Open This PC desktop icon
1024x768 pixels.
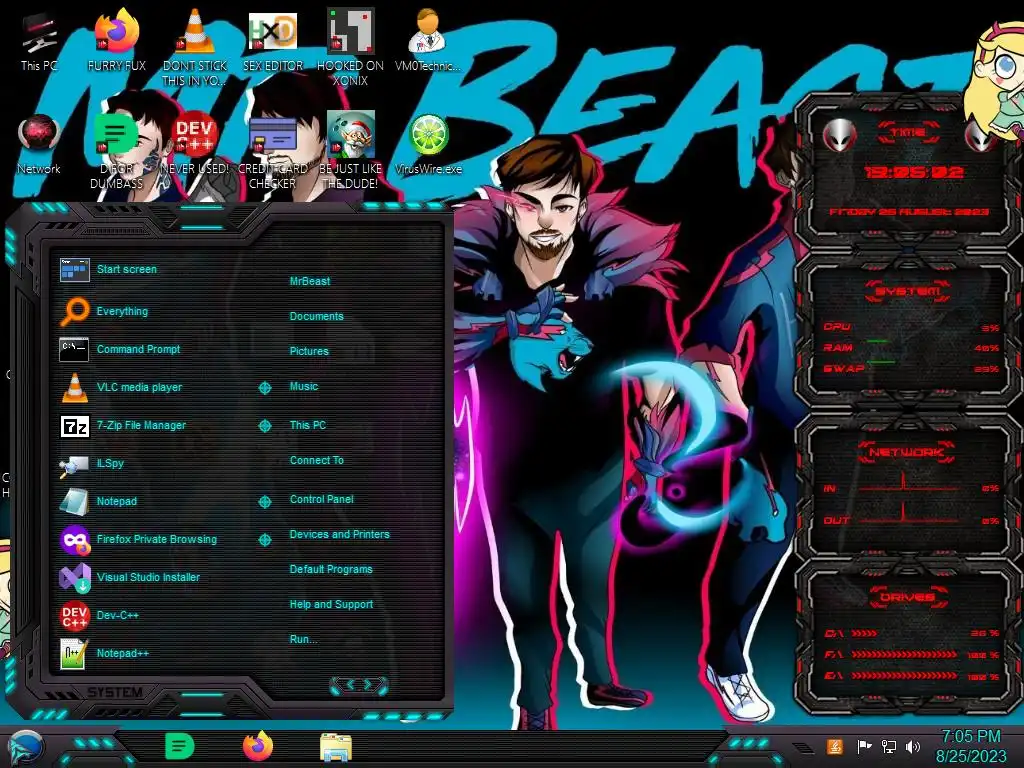39,39
